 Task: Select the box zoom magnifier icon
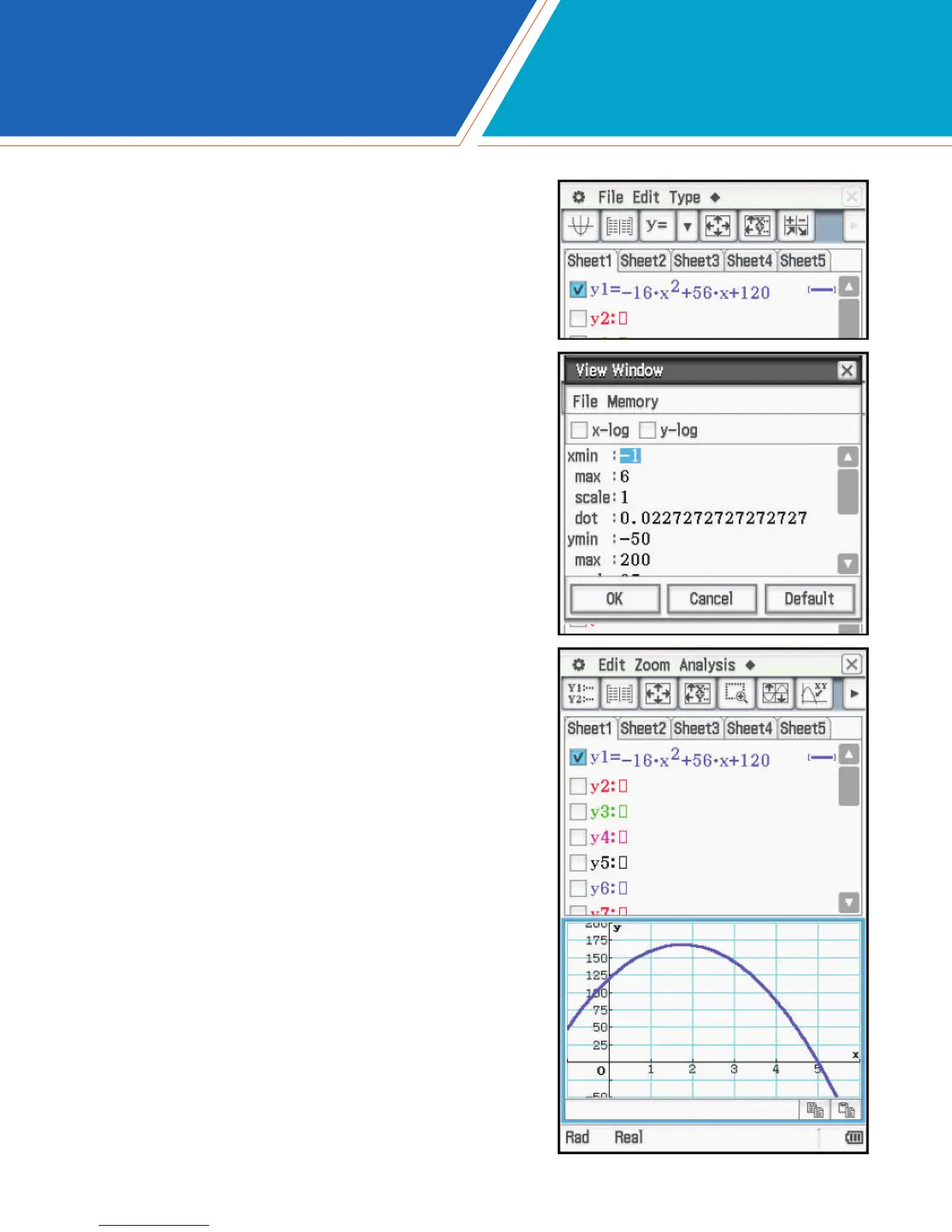736,694
